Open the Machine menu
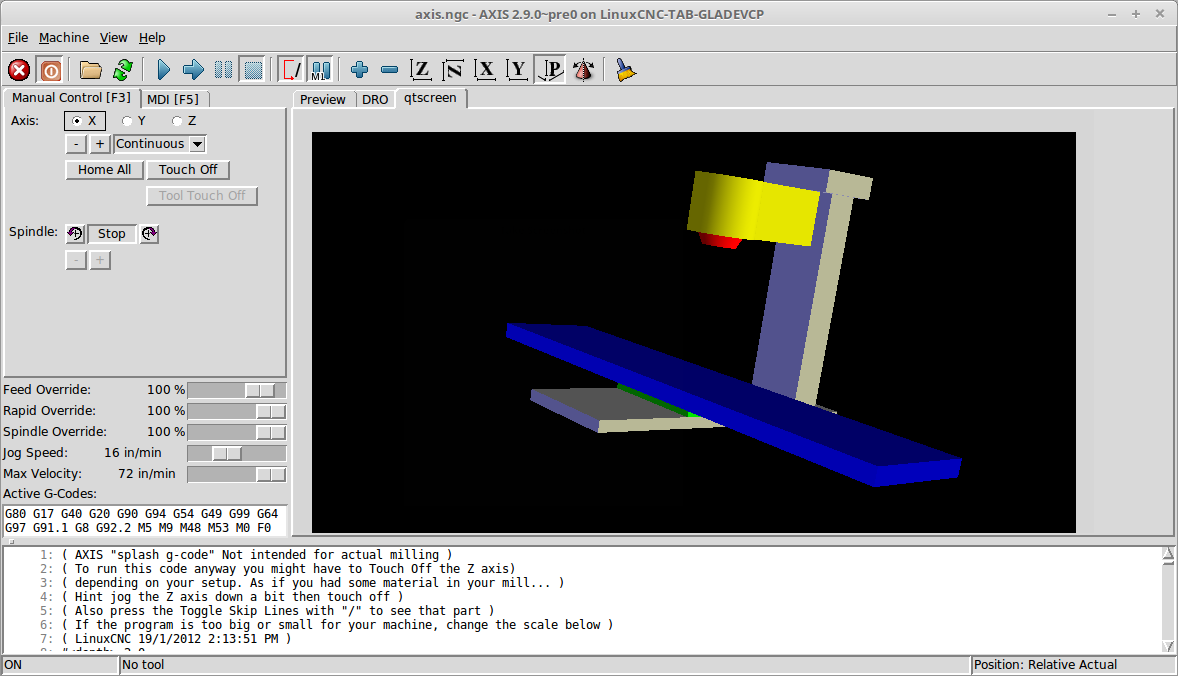This screenshot has height=676, width=1178. pyautogui.click(x=64, y=38)
